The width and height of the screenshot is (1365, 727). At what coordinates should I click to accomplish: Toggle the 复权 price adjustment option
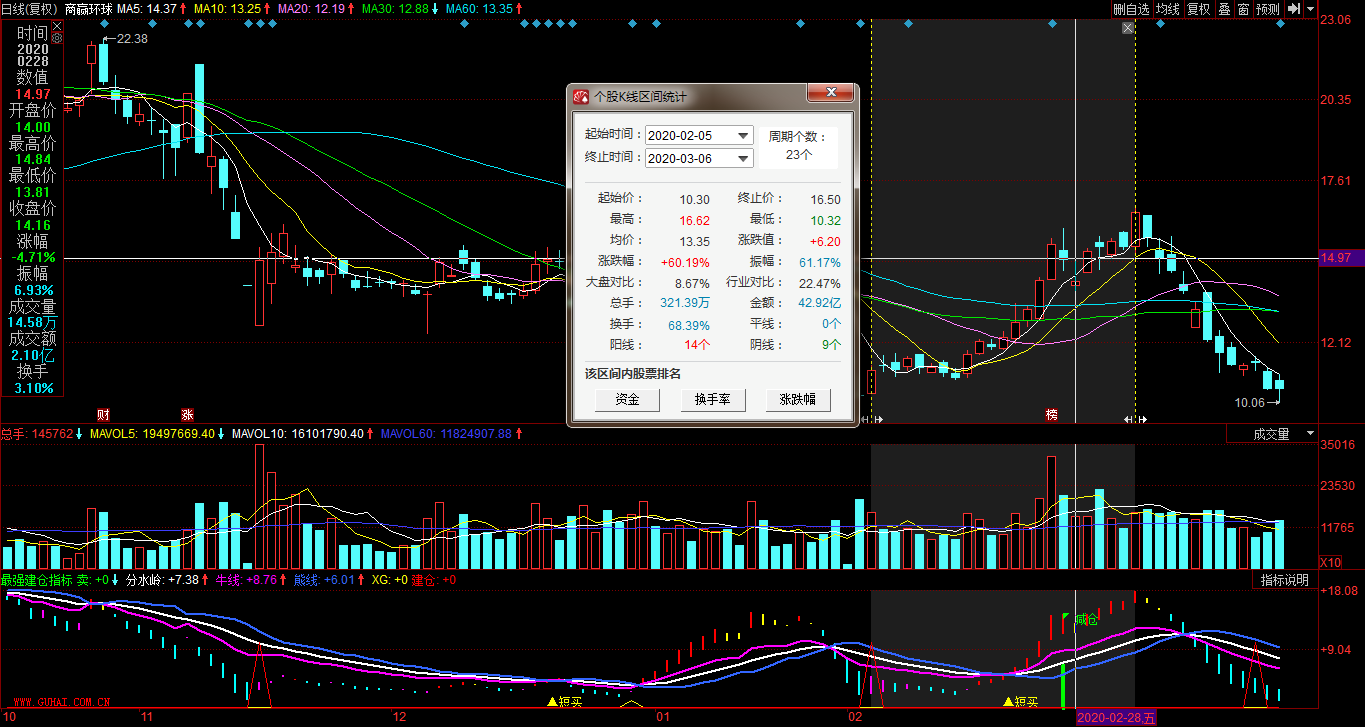pyautogui.click(x=1198, y=9)
